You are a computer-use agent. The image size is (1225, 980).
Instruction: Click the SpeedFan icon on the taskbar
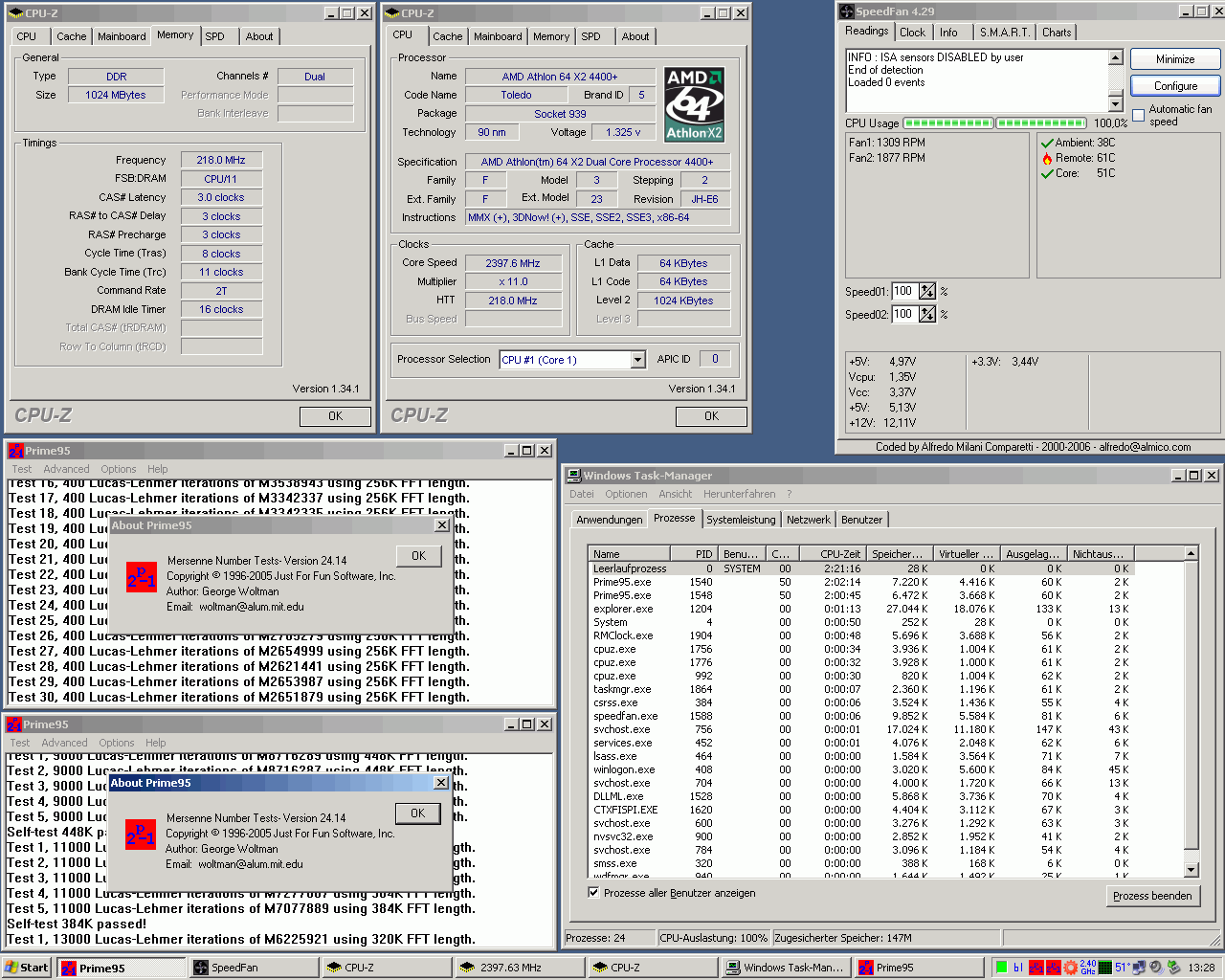[x=201, y=968]
